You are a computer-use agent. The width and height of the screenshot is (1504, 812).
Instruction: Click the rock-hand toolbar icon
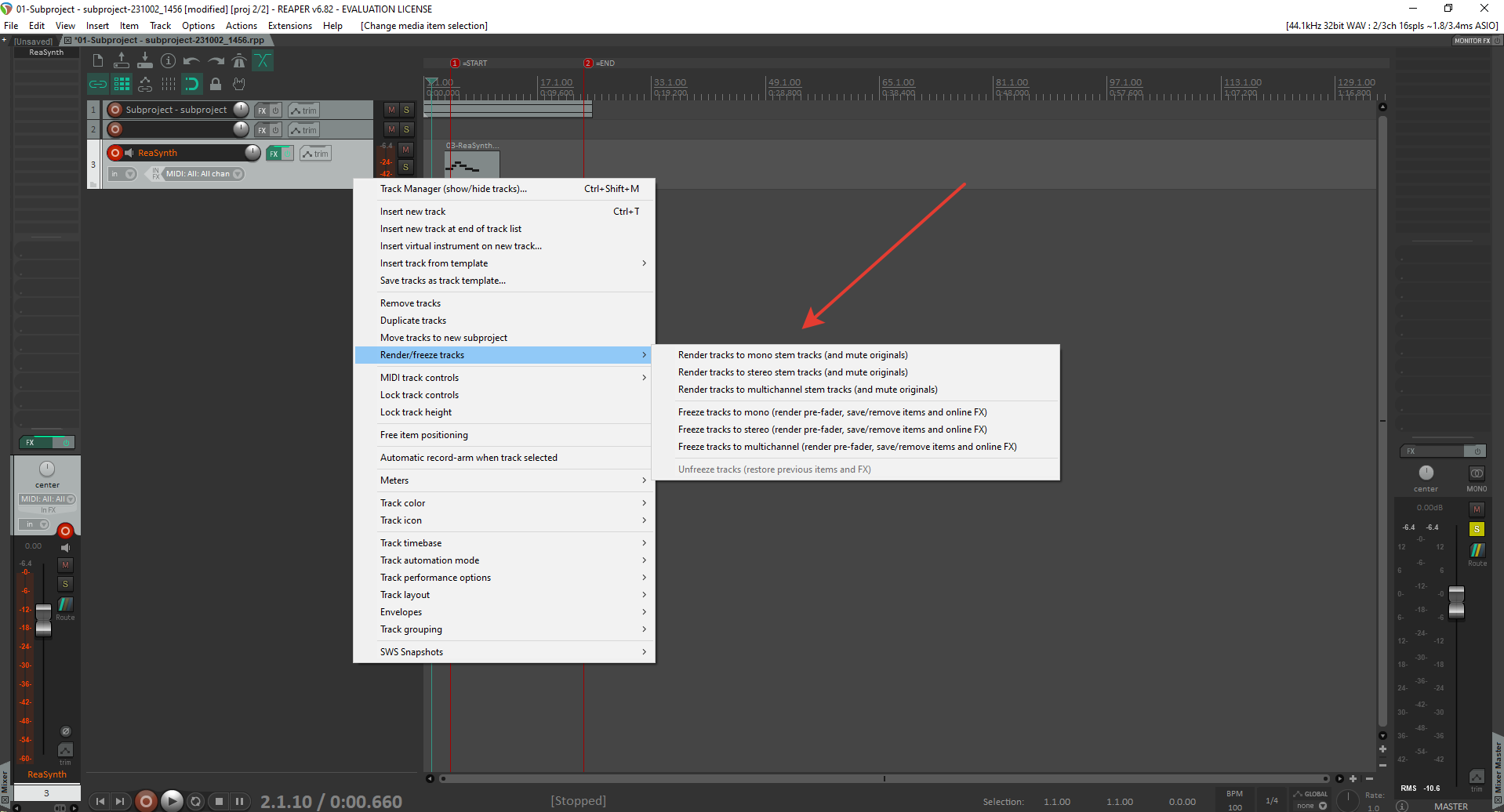point(239,84)
